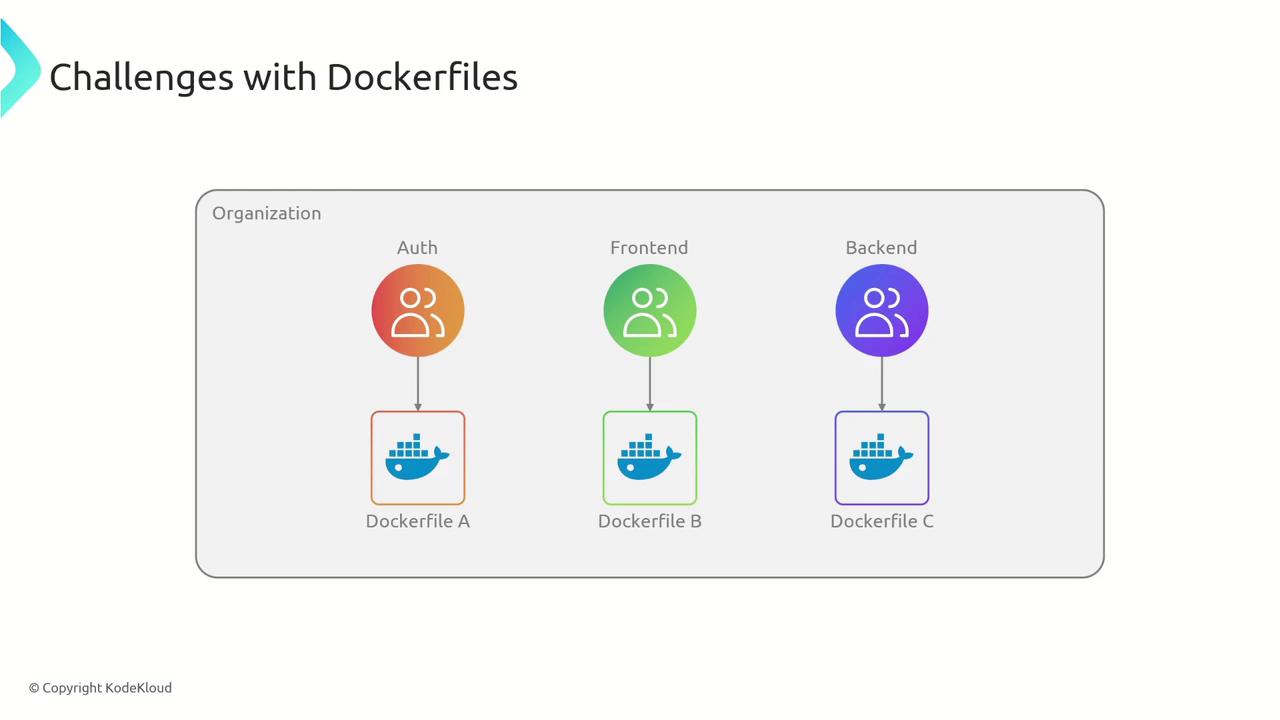Click the "Dockerfile B" caption
Viewport: 1280px width, 720px height.
coord(650,521)
